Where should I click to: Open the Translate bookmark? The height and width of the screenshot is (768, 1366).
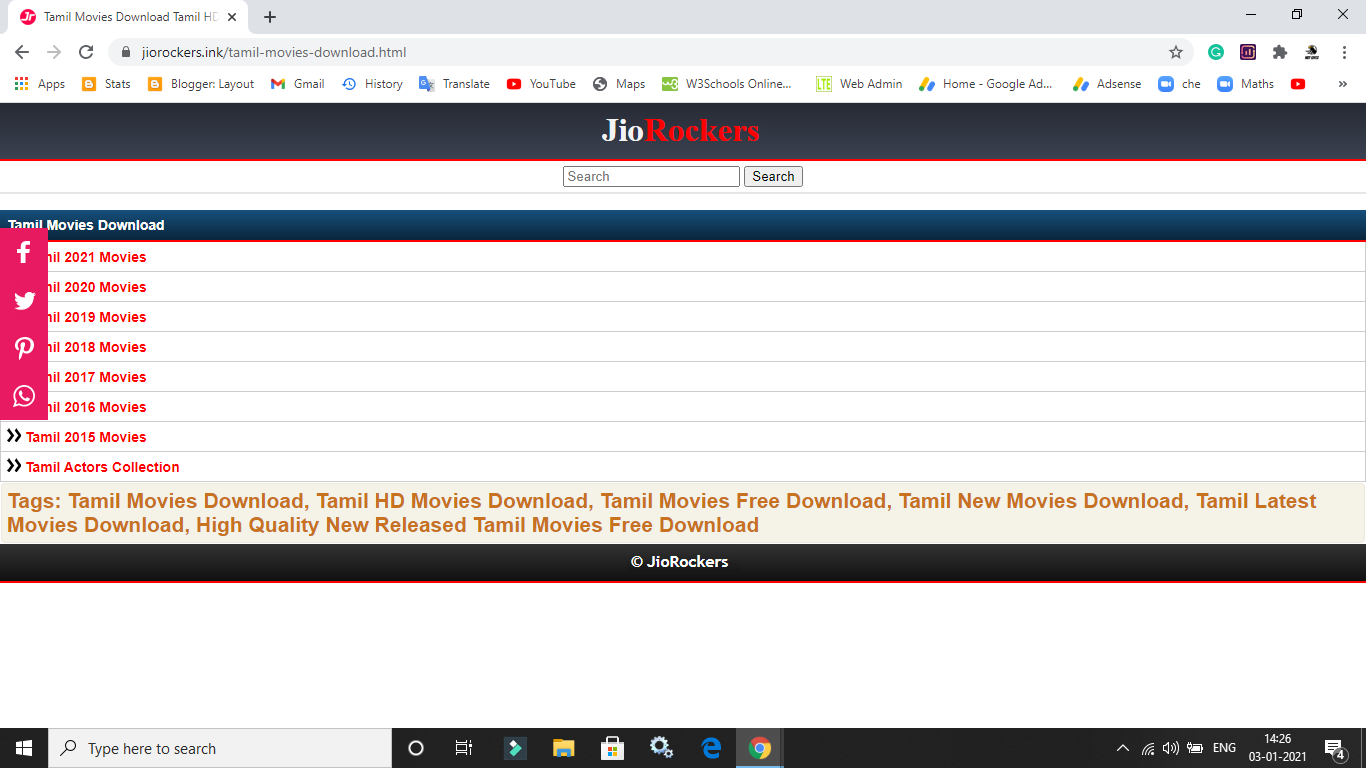[454, 84]
